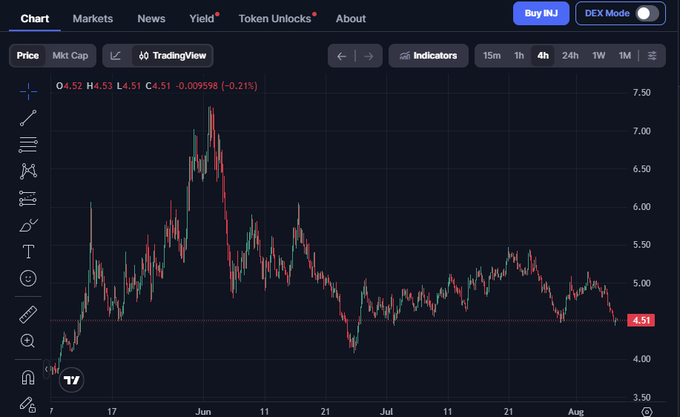Open the Yield tab
The height and width of the screenshot is (417, 680).
[202, 19]
